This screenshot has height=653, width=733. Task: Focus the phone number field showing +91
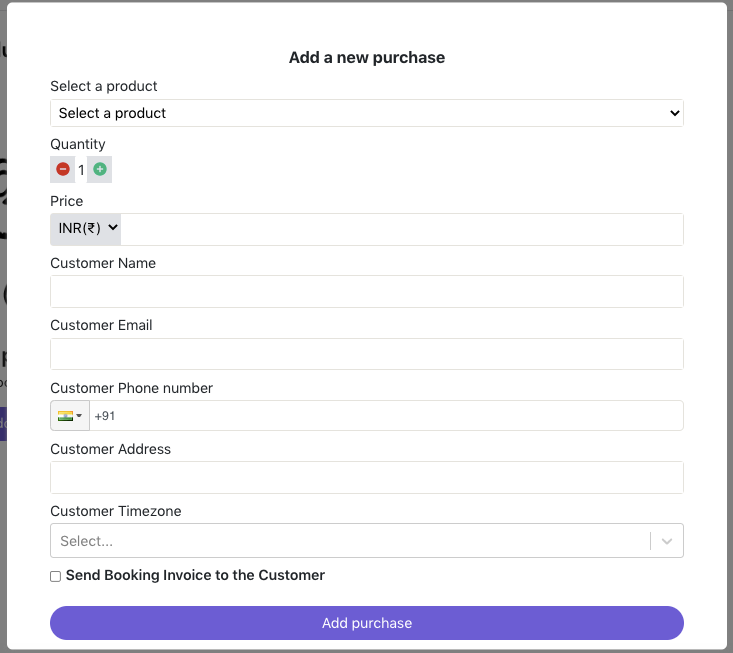coord(386,416)
